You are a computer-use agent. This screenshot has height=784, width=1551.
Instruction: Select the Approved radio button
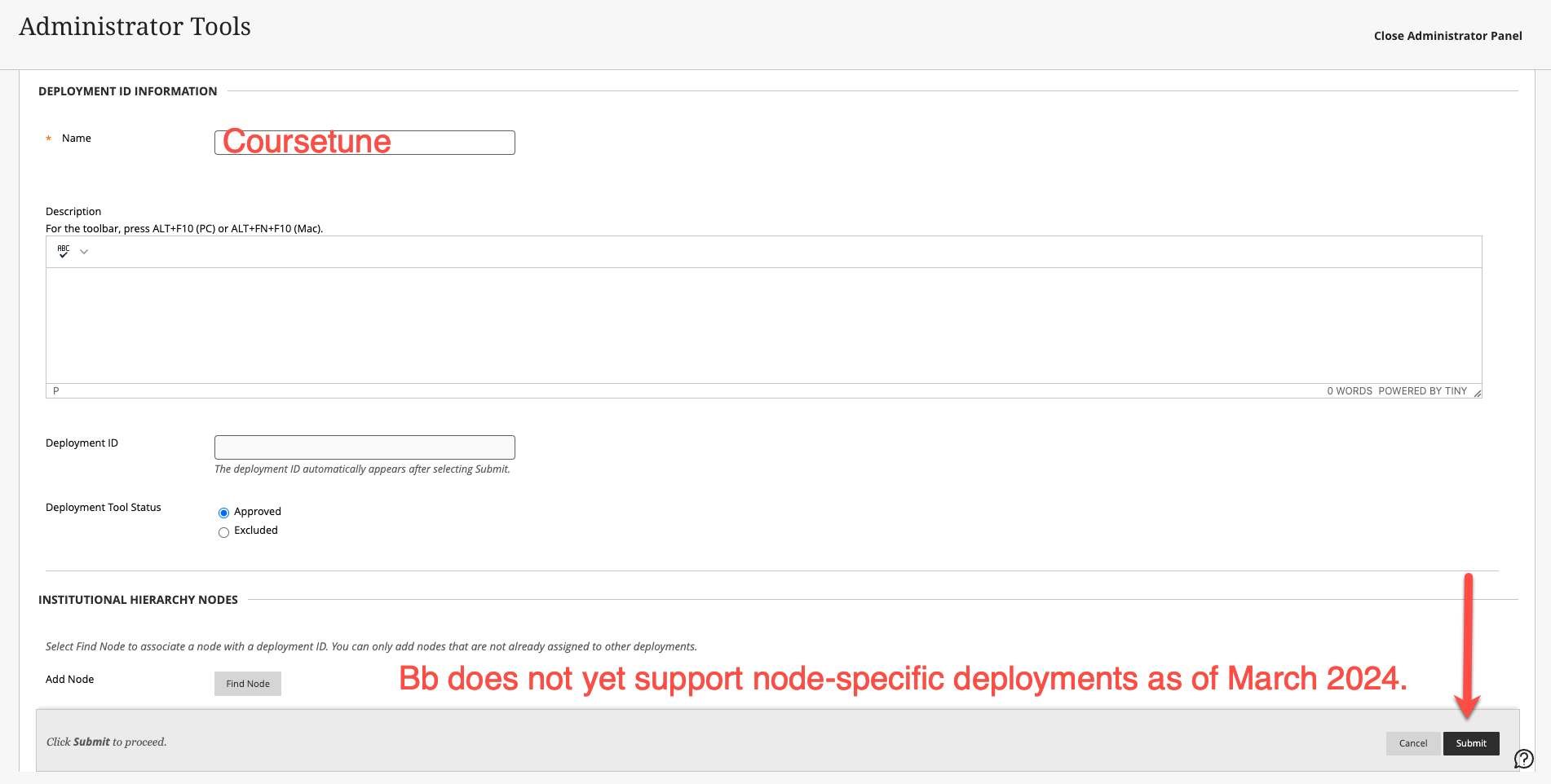tap(223, 513)
